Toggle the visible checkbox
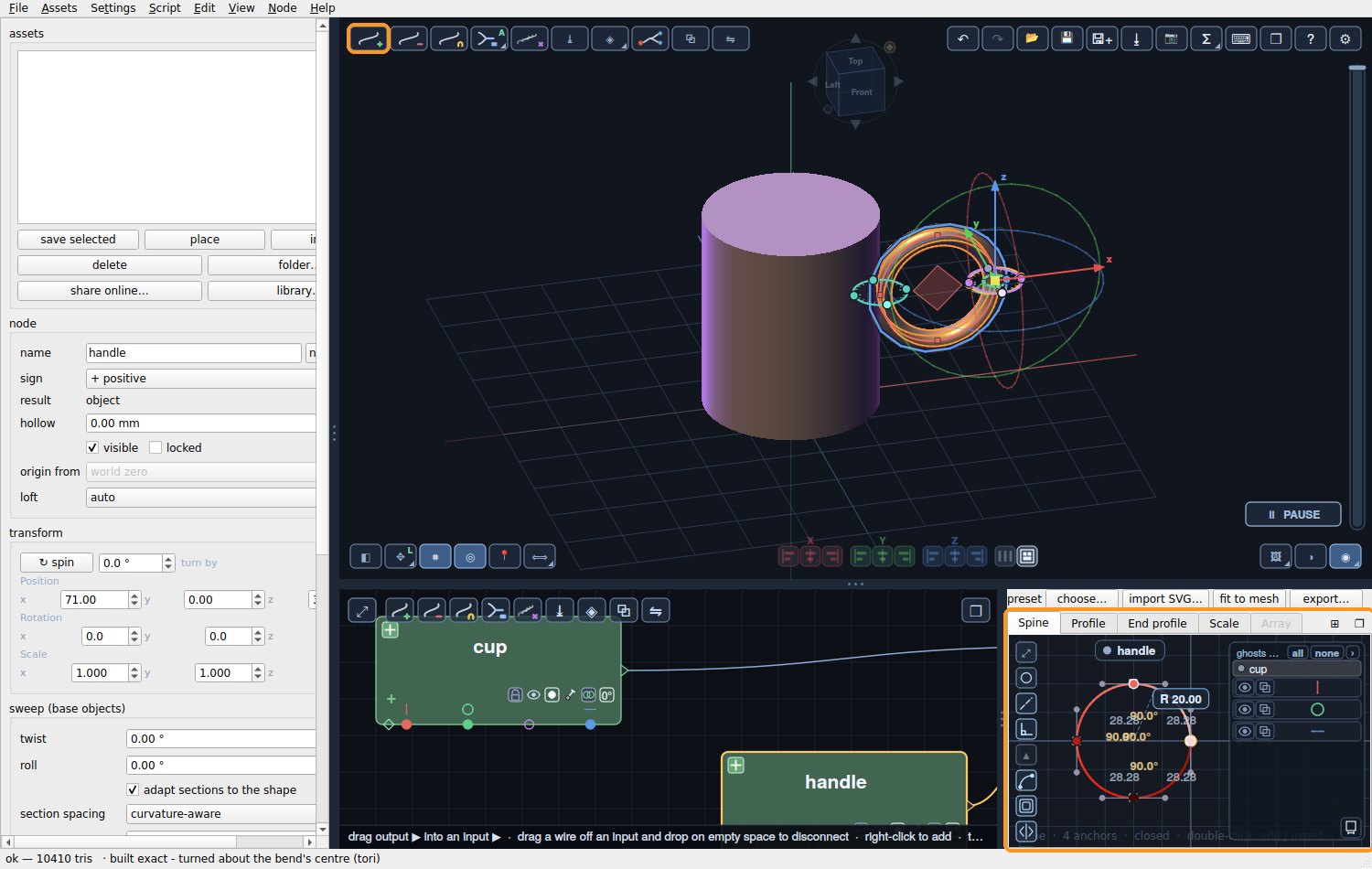The height and width of the screenshot is (869, 1372). (x=92, y=447)
